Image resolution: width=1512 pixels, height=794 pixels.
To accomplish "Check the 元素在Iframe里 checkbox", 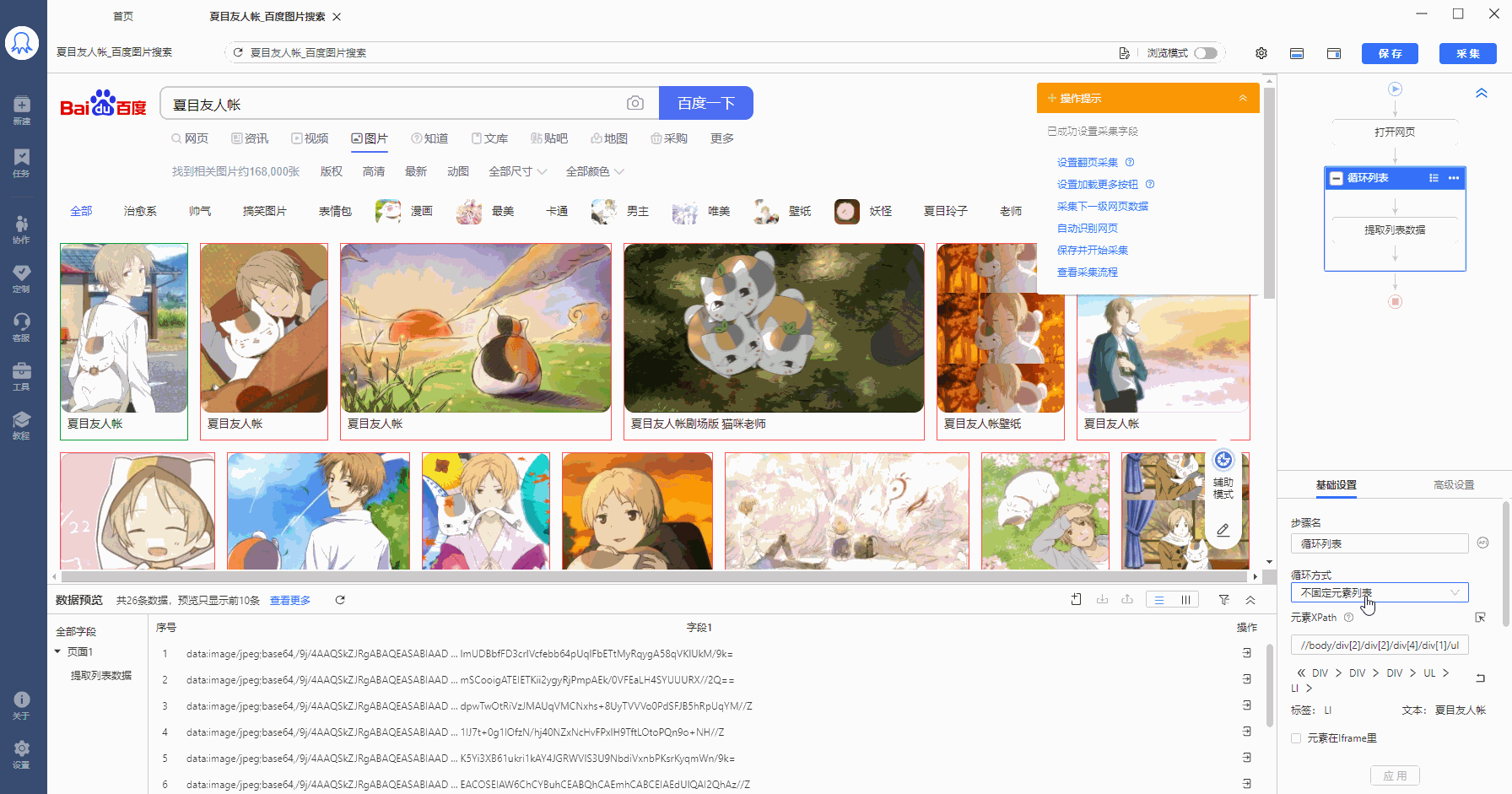I will 1296,738.
